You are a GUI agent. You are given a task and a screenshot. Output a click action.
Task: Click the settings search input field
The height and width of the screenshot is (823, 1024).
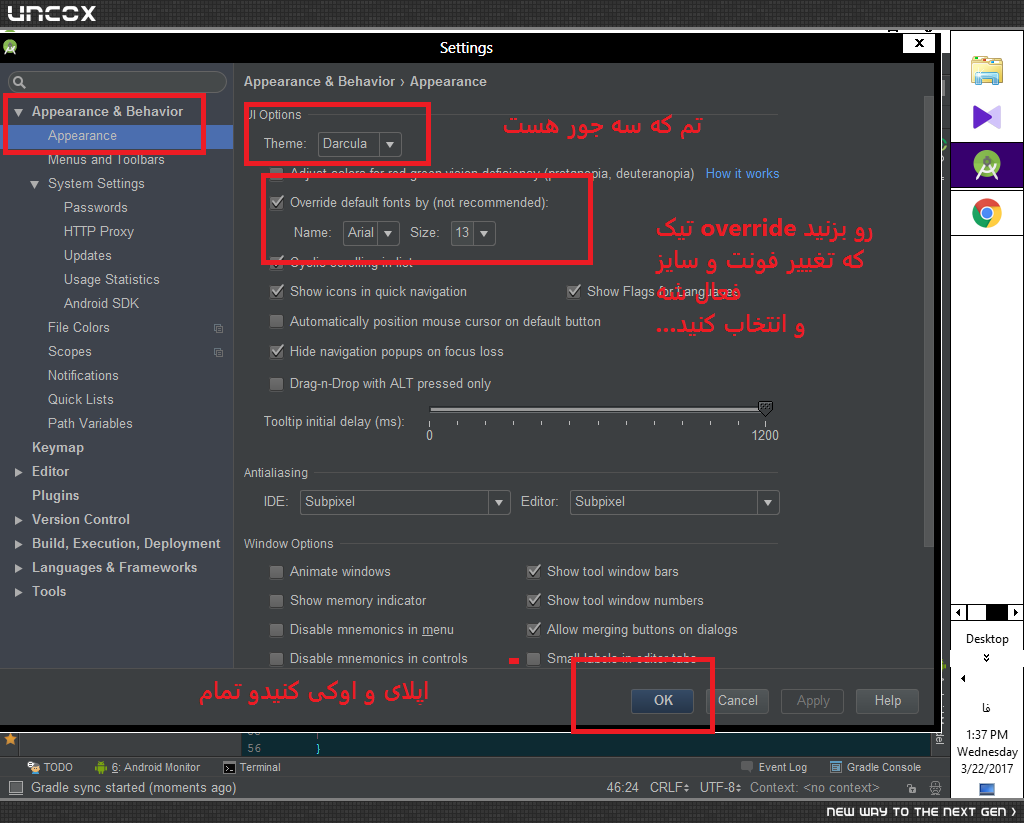(x=118, y=82)
